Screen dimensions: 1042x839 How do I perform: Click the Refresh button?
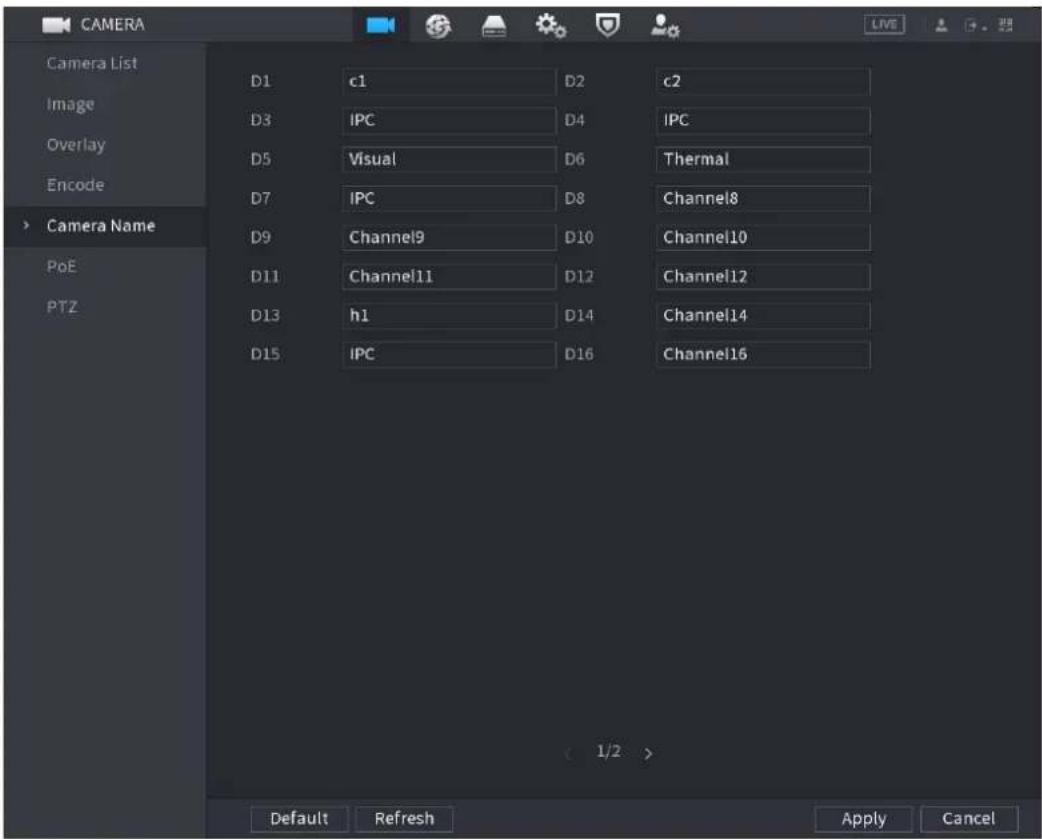tap(404, 818)
